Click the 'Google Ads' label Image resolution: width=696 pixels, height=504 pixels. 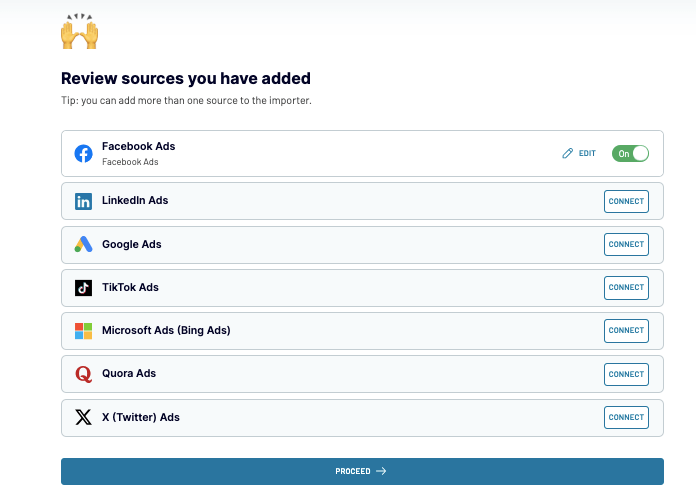pyautogui.click(x=131, y=244)
